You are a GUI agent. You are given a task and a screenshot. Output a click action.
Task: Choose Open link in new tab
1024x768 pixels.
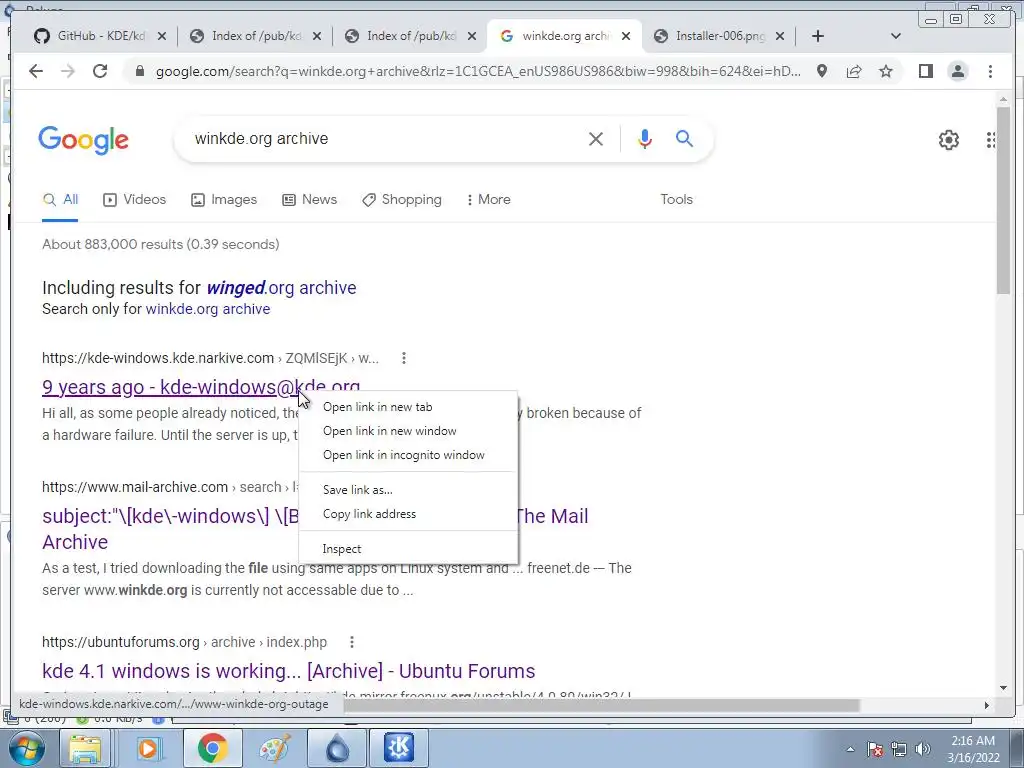pyautogui.click(x=408, y=407)
